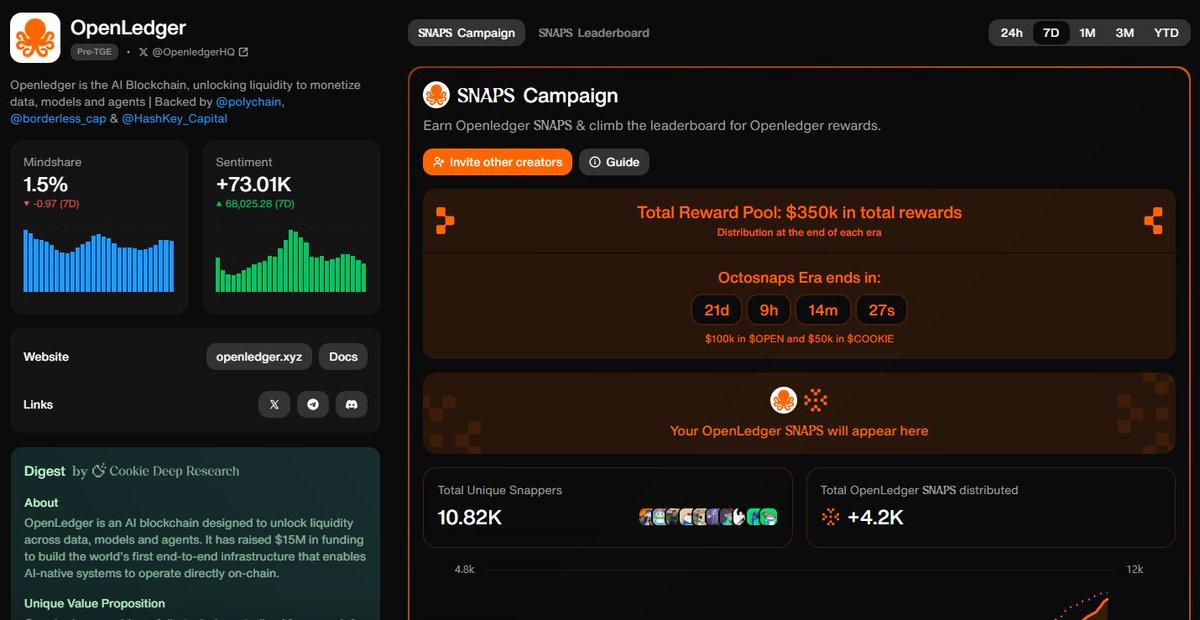Switch to the SNAPS Campaign tab
The image size is (1200, 620).
tap(466, 33)
